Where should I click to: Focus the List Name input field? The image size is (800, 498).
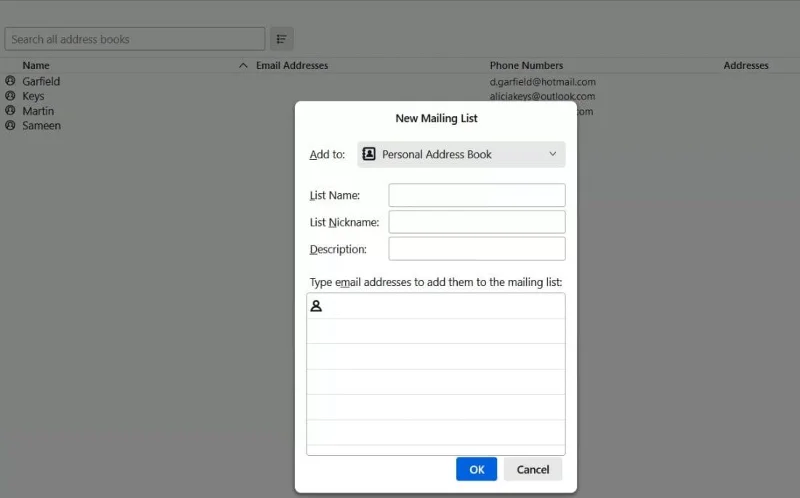click(477, 195)
